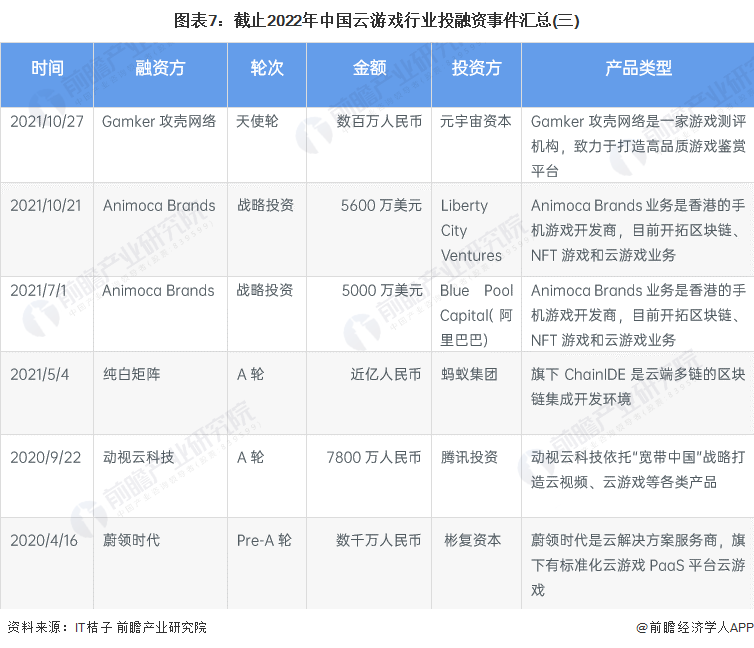754x648 pixels.
Task: Click the date 2021/5/4
Action: [x=39, y=374]
